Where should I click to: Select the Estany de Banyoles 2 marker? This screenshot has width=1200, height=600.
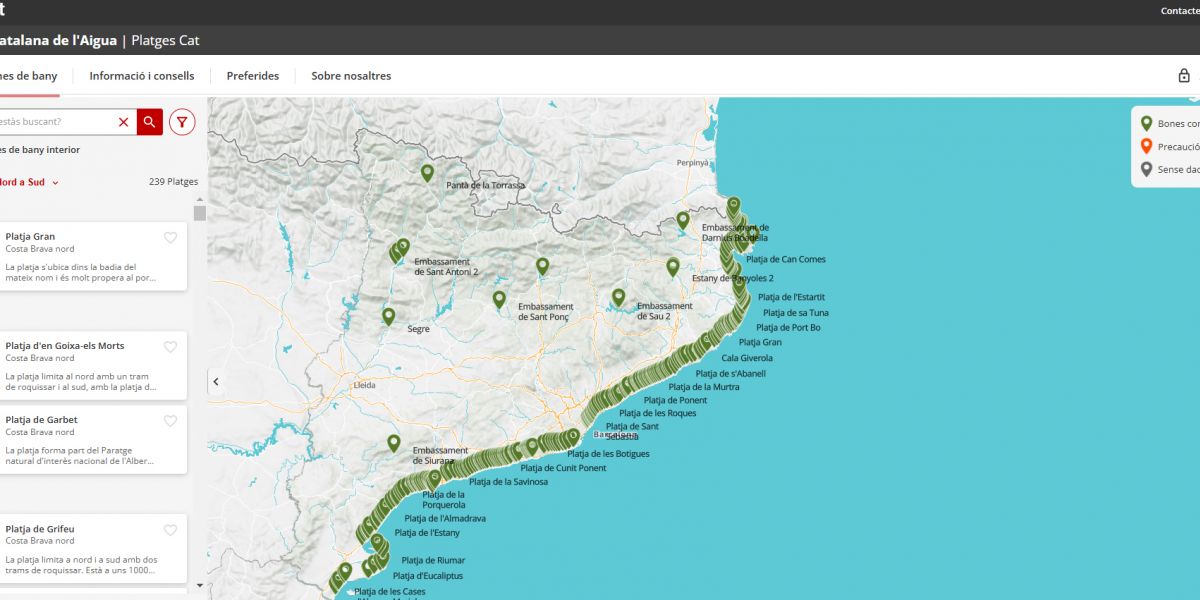coord(673,267)
